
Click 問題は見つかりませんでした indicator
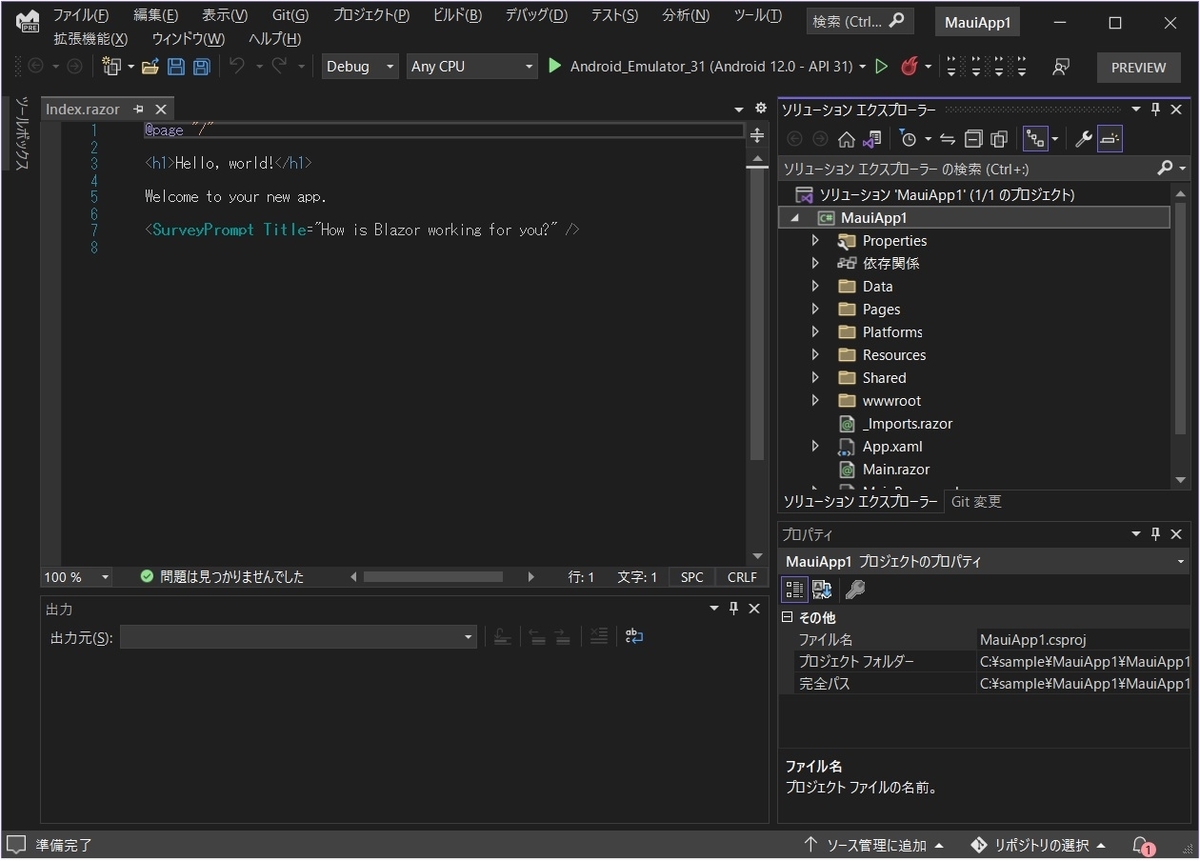[222, 577]
